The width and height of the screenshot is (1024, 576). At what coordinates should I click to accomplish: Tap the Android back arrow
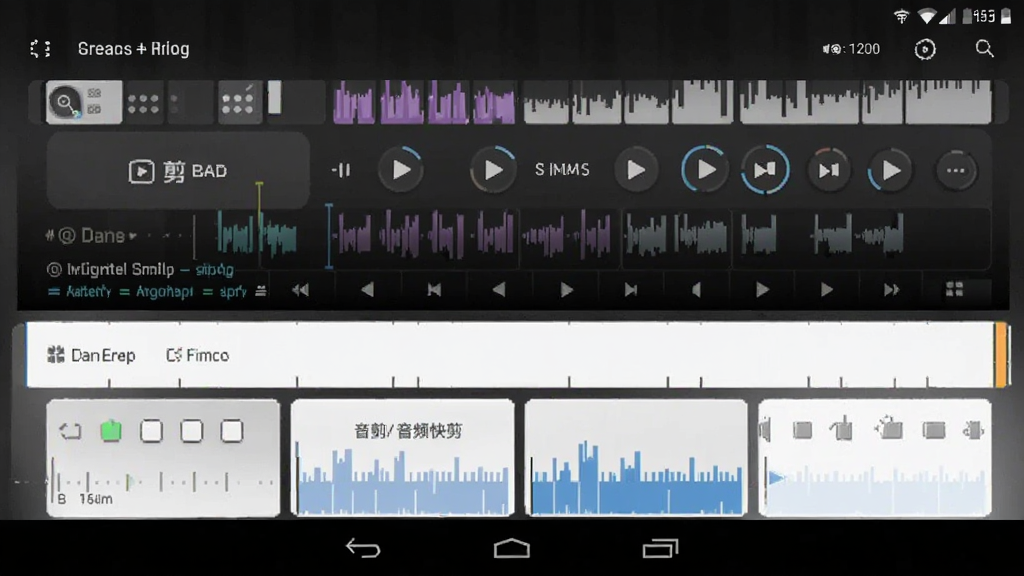click(x=363, y=548)
